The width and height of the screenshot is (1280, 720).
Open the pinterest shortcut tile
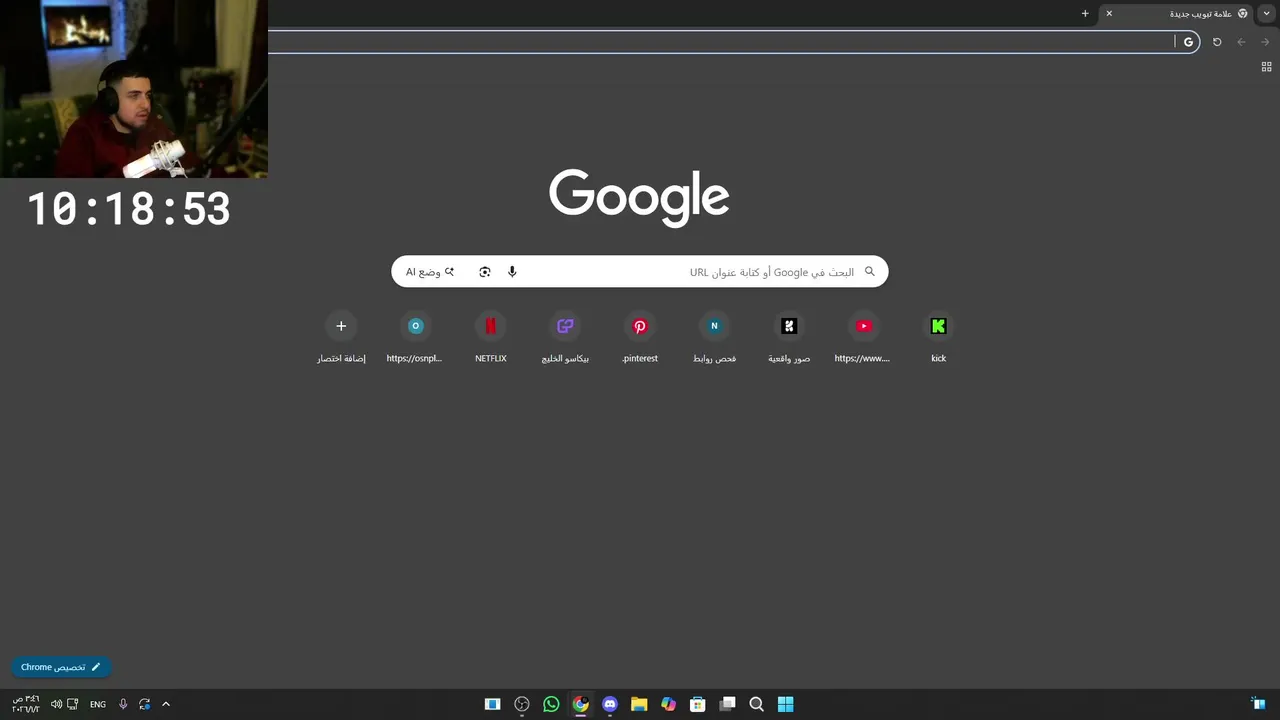640,339
